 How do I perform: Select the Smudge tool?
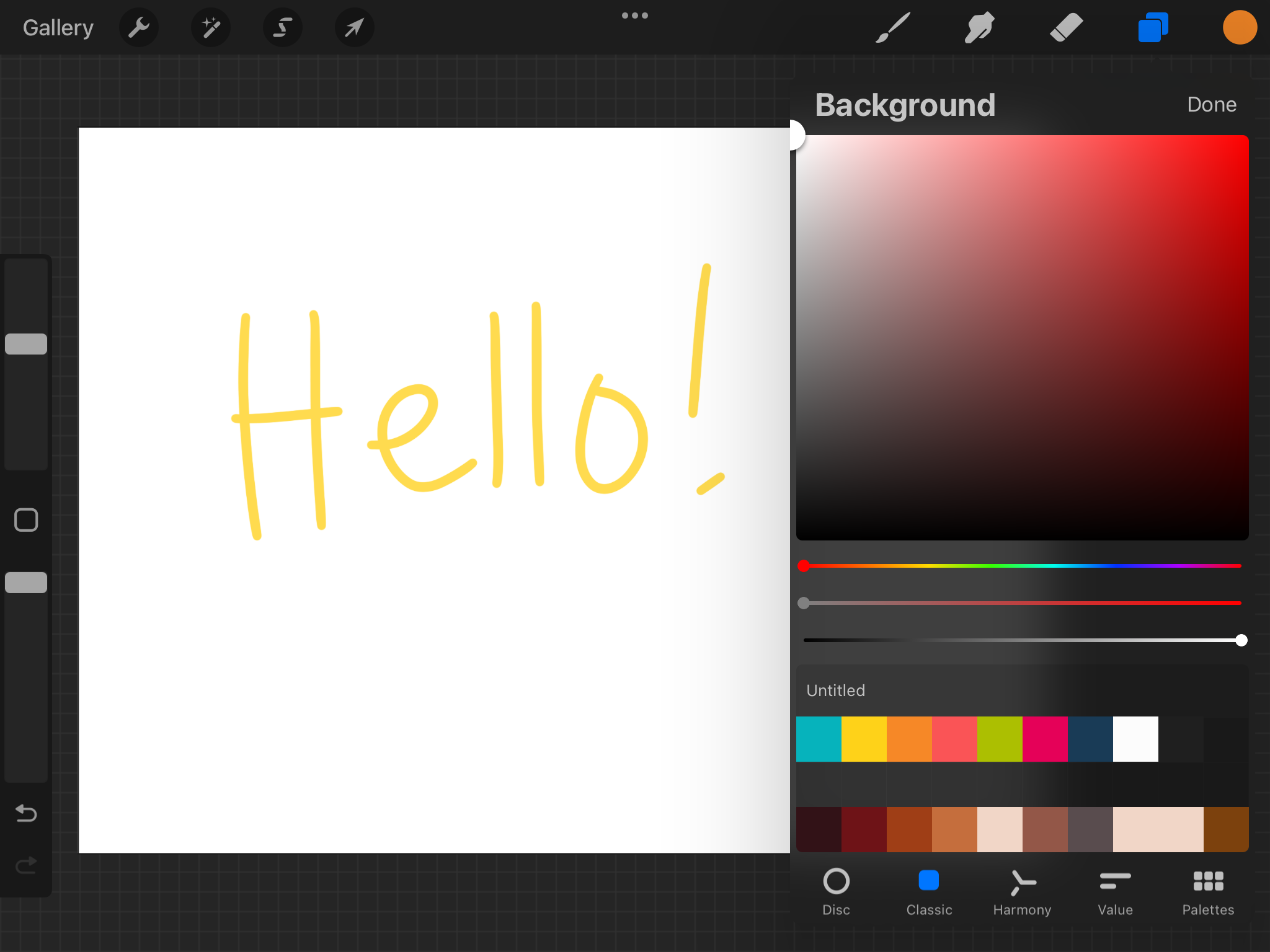click(980, 28)
